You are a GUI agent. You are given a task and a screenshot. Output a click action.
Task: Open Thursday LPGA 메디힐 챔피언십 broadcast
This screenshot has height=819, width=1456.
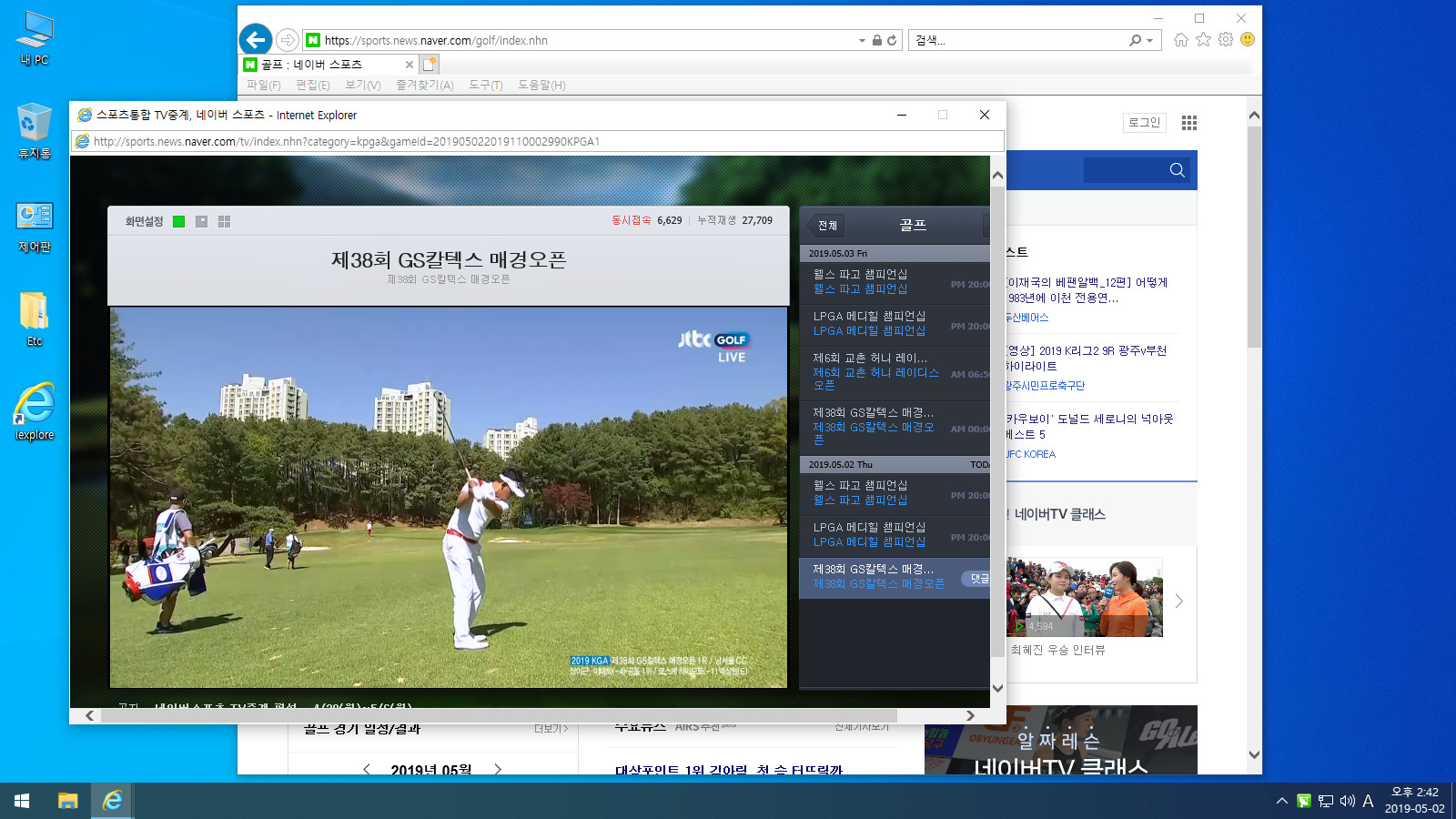(x=895, y=535)
